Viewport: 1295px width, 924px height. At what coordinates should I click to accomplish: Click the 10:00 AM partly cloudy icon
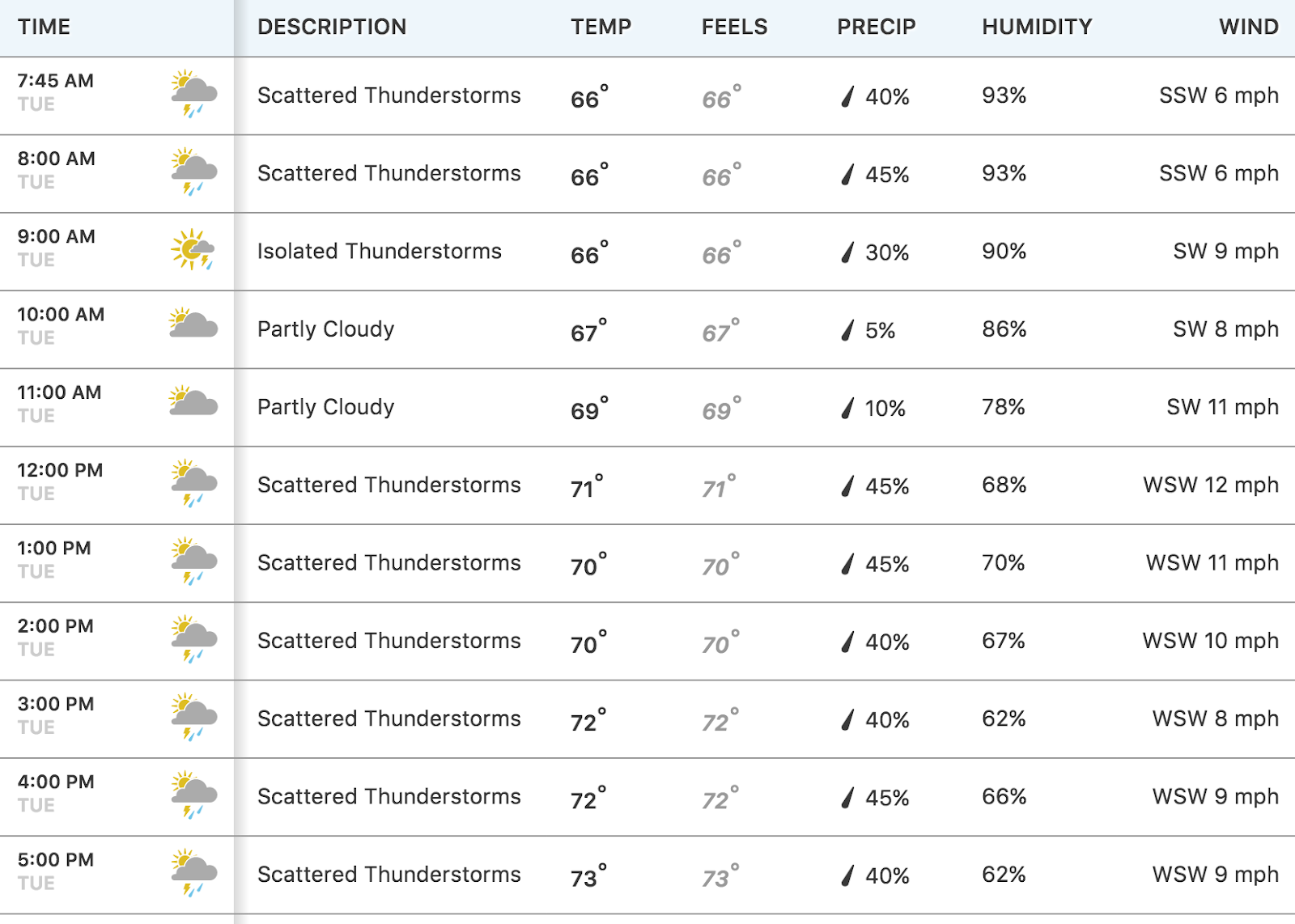tap(193, 324)
